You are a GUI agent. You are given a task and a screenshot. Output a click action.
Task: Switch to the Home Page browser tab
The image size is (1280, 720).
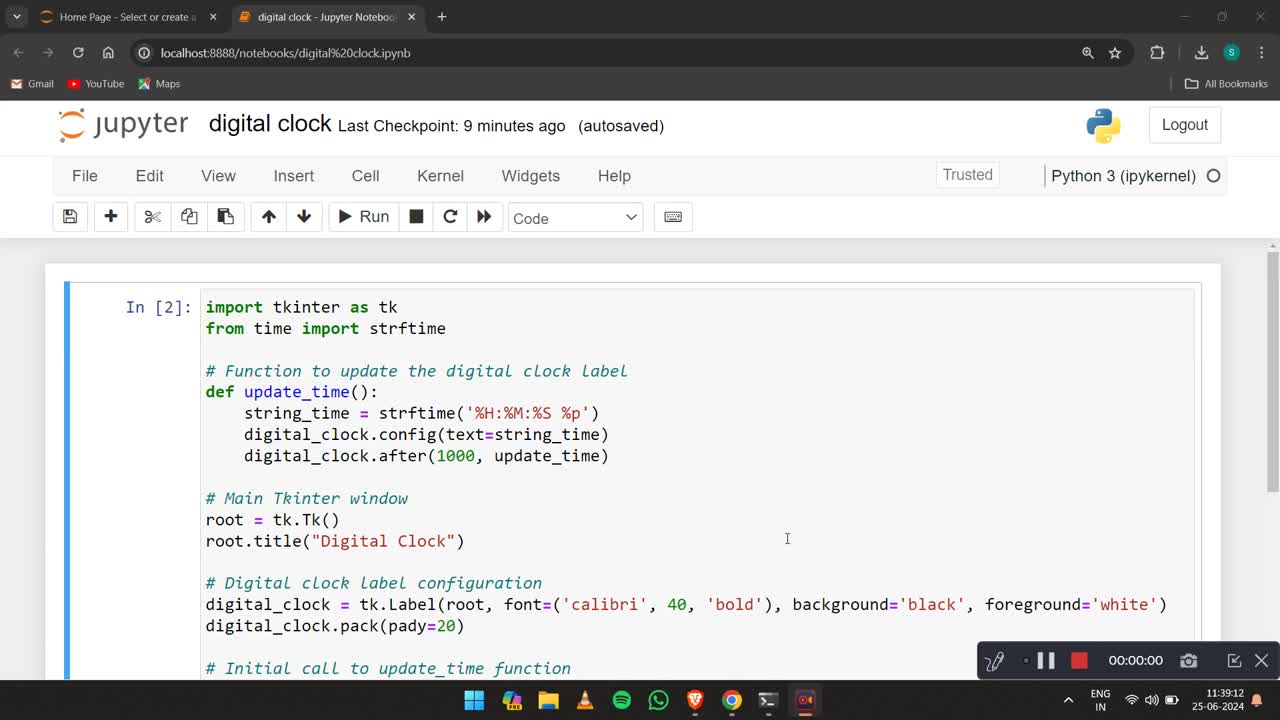[x=128, y=17]
